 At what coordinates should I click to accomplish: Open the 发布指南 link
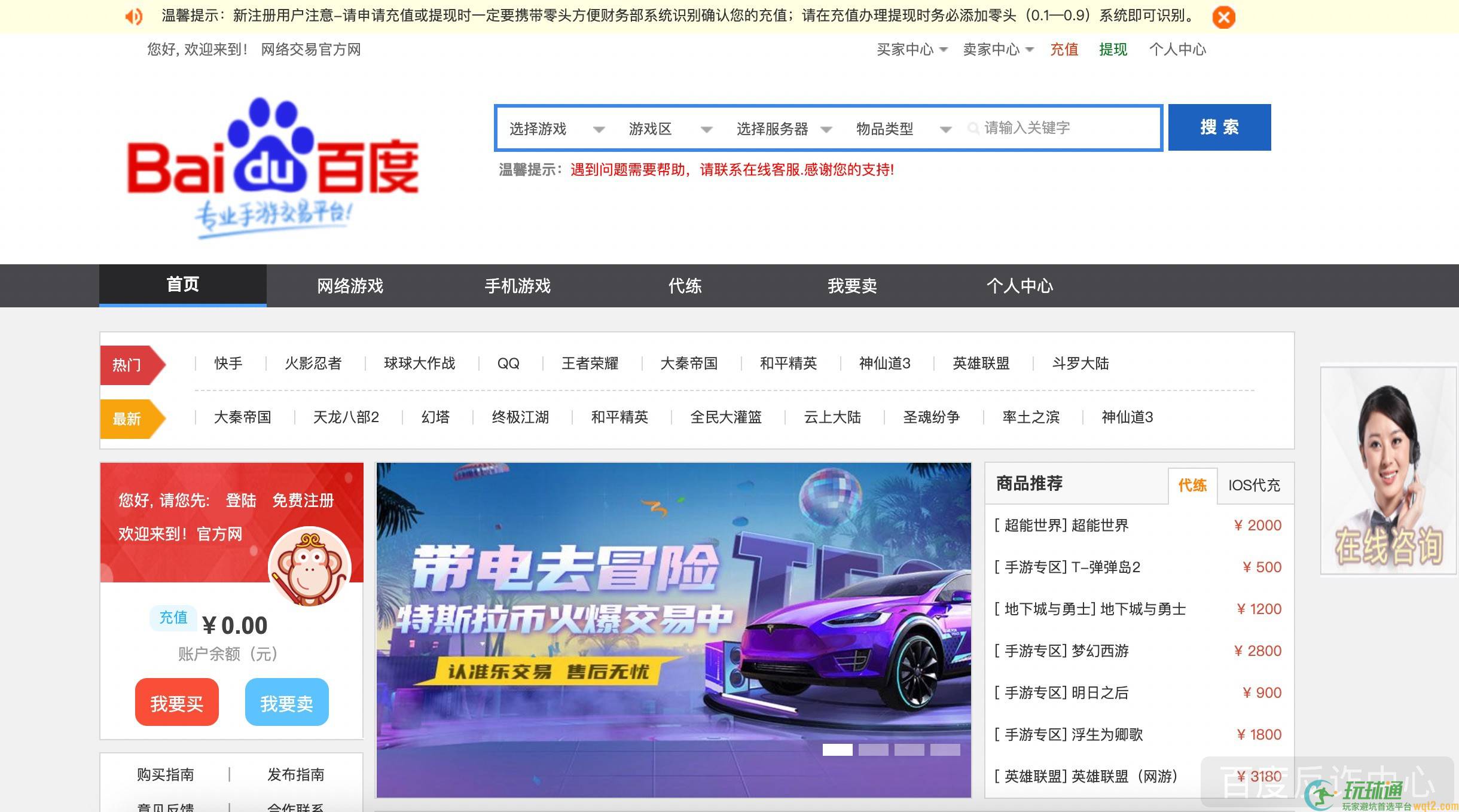(295, 775)
